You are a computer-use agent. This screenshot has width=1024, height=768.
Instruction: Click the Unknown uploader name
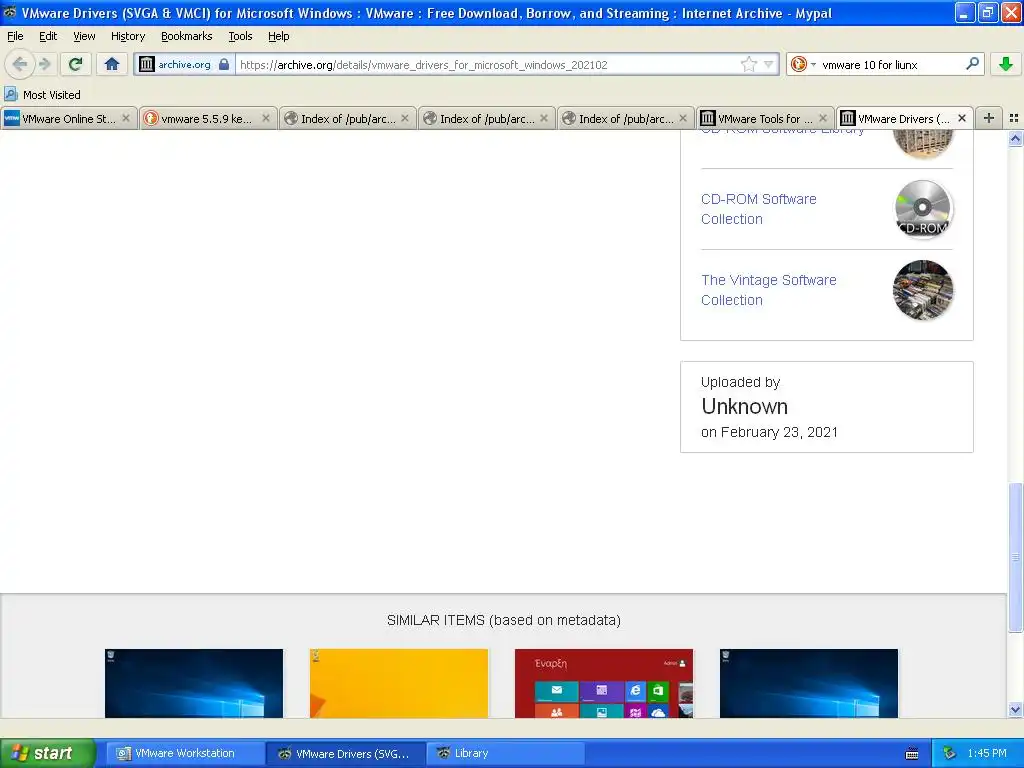click(744, 406)
